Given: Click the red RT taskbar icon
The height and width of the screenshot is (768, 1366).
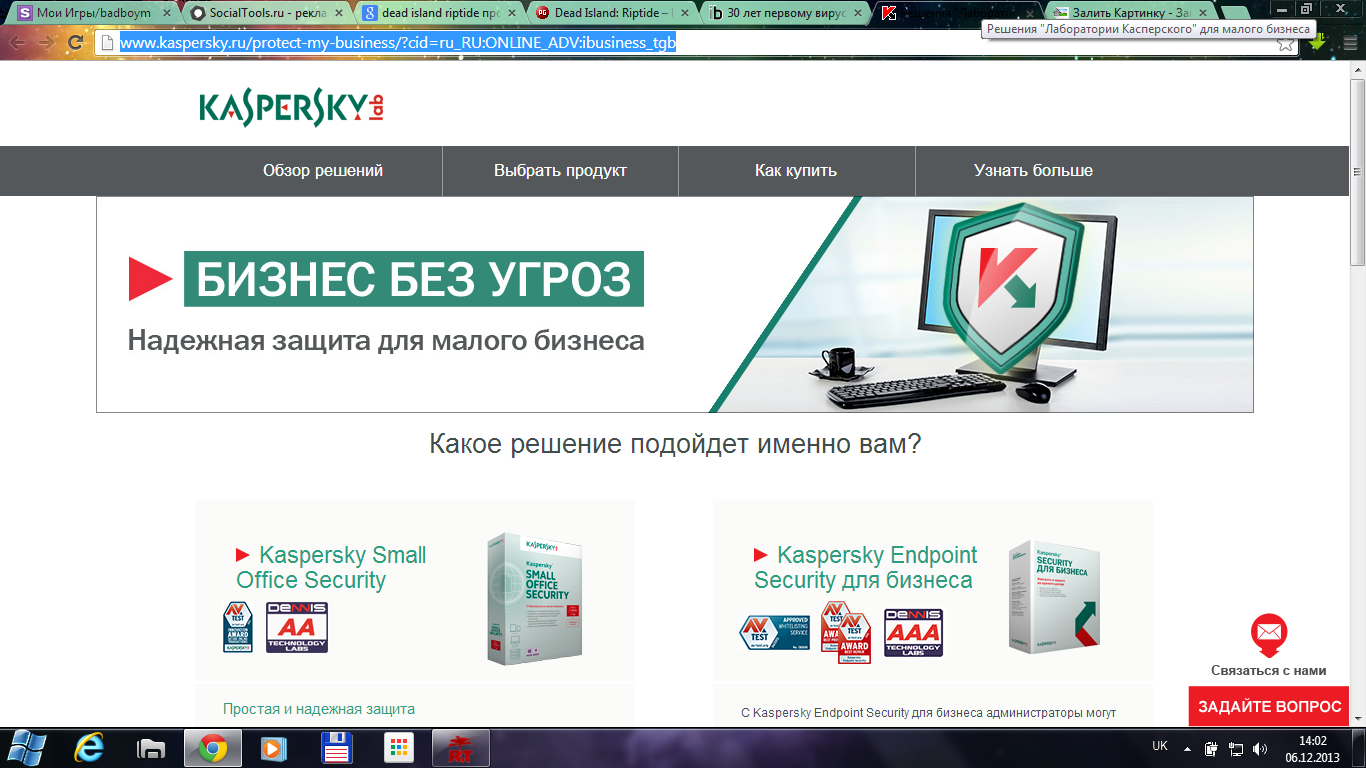Looking at the screenshot, I should coord(460,748).
